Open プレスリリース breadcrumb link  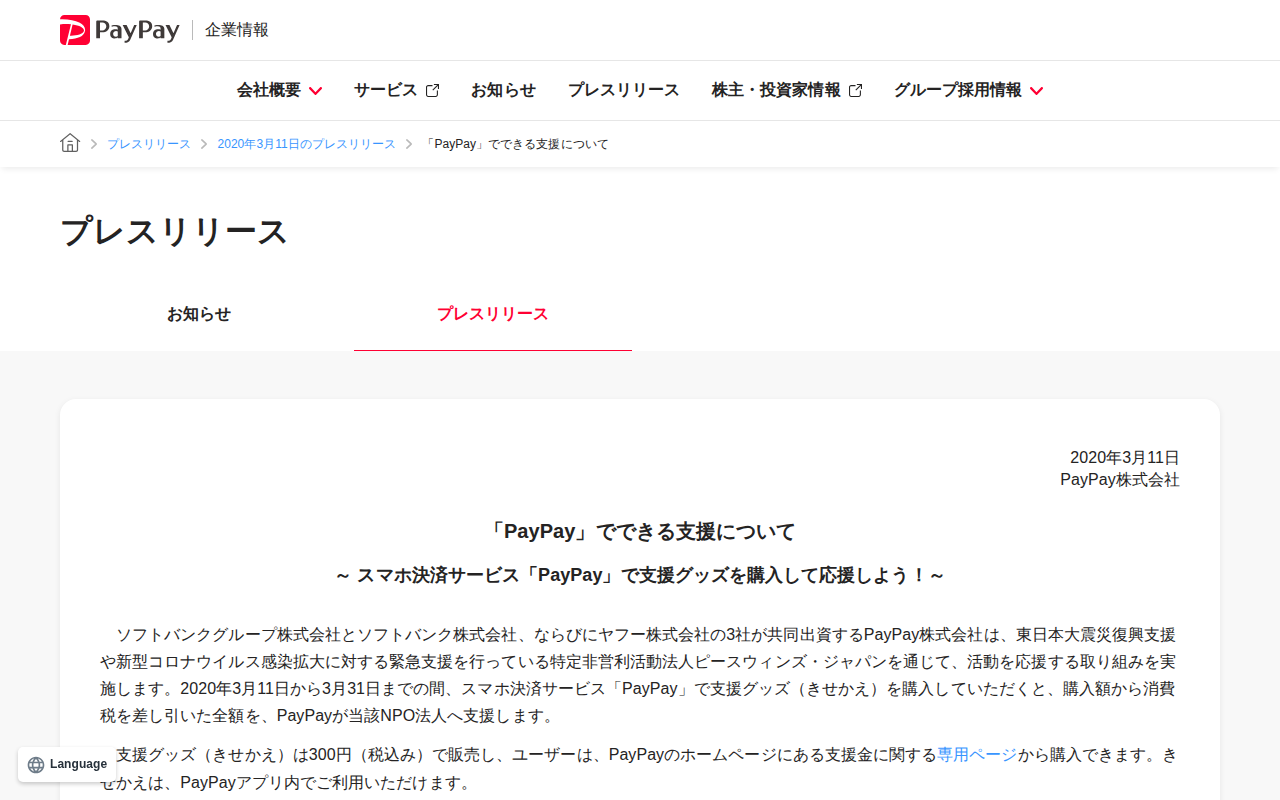(x=149, y=144)
